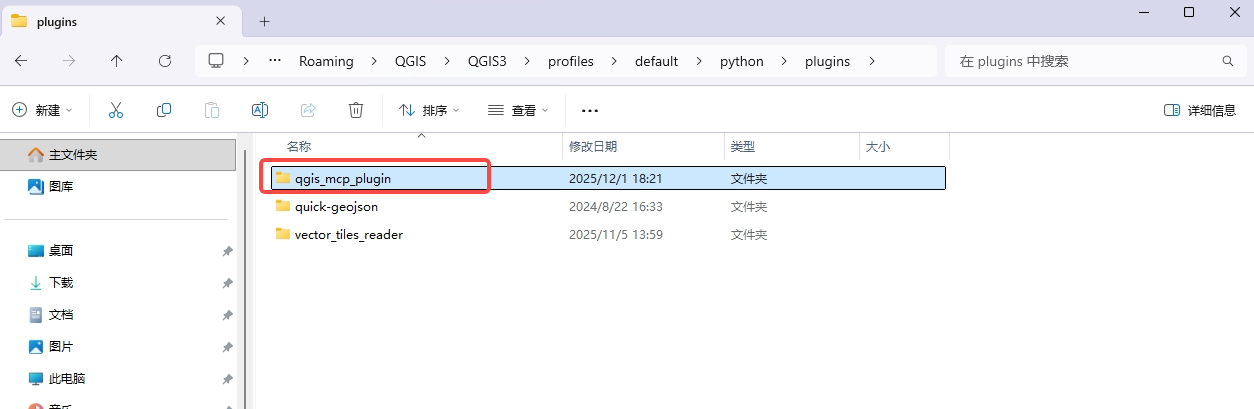Click the Copy icon in toolbar

pyautogui.click(x=164, y=110)
